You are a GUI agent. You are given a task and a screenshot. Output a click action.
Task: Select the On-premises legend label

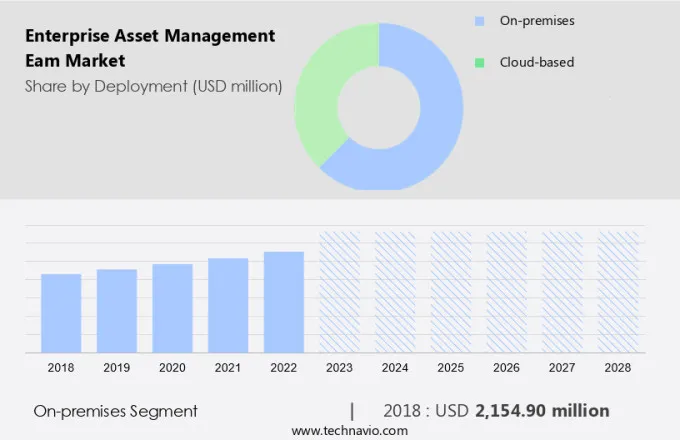coord(537,20)
